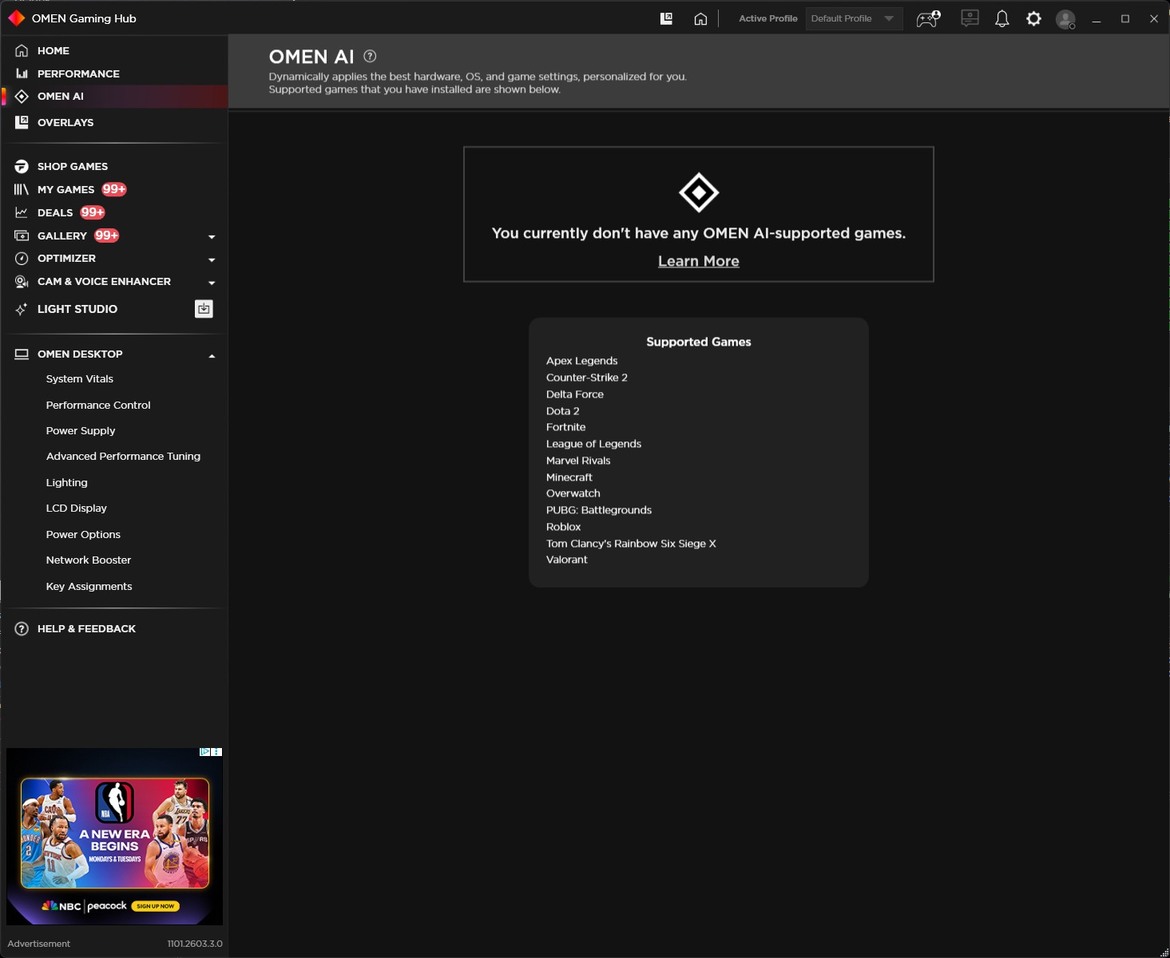The image size is (1170, 958).
Task: Click the MY GAMES library icon
Action: click(22, 190)
